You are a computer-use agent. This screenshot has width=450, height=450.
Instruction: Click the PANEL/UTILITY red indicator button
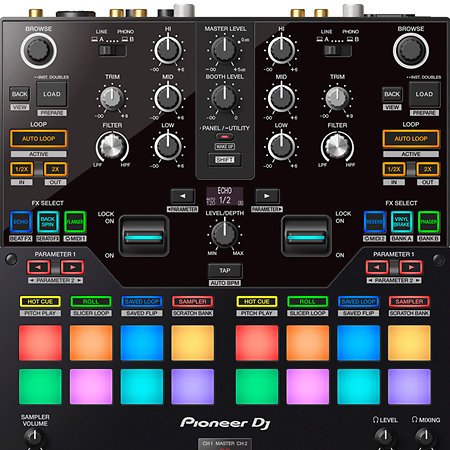click(x=225, y=137)
